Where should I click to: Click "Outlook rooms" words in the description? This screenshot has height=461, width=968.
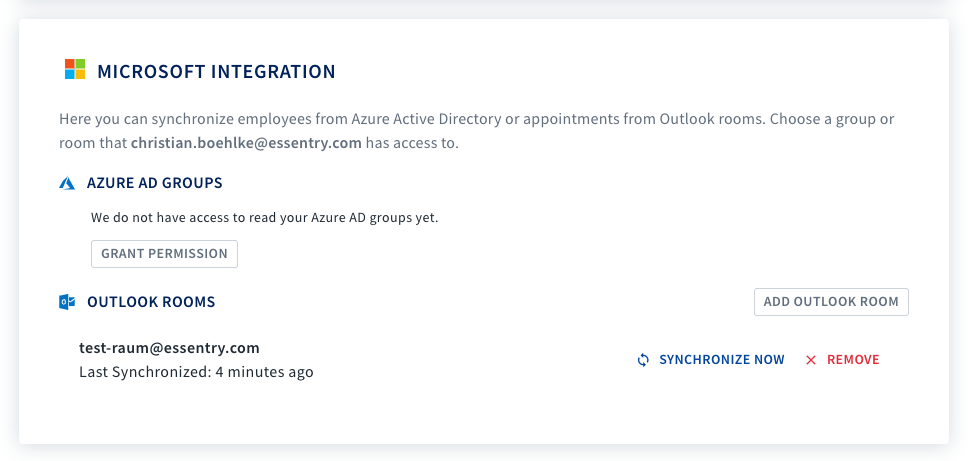(712, 118)
